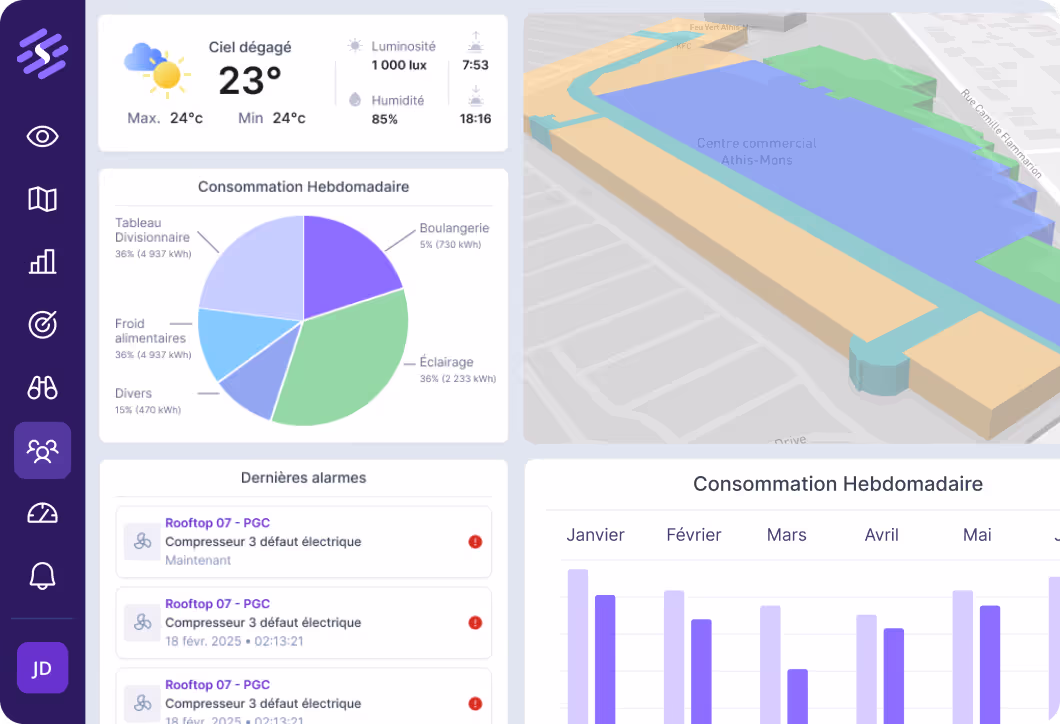1060x724 pixels.
Task: Click 'Centre commercial Athis-Mons' map label
Action: click(x=756, y=151)
